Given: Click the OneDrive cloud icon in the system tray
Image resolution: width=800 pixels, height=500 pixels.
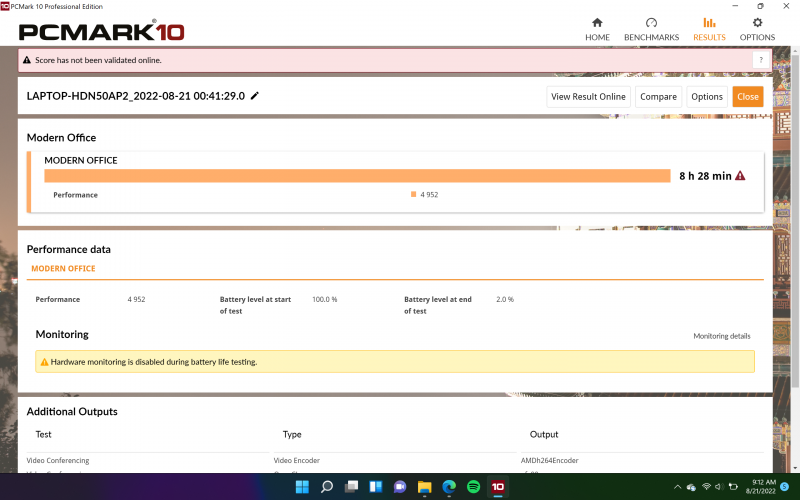Looking at the screenshot, I should 691,487.
